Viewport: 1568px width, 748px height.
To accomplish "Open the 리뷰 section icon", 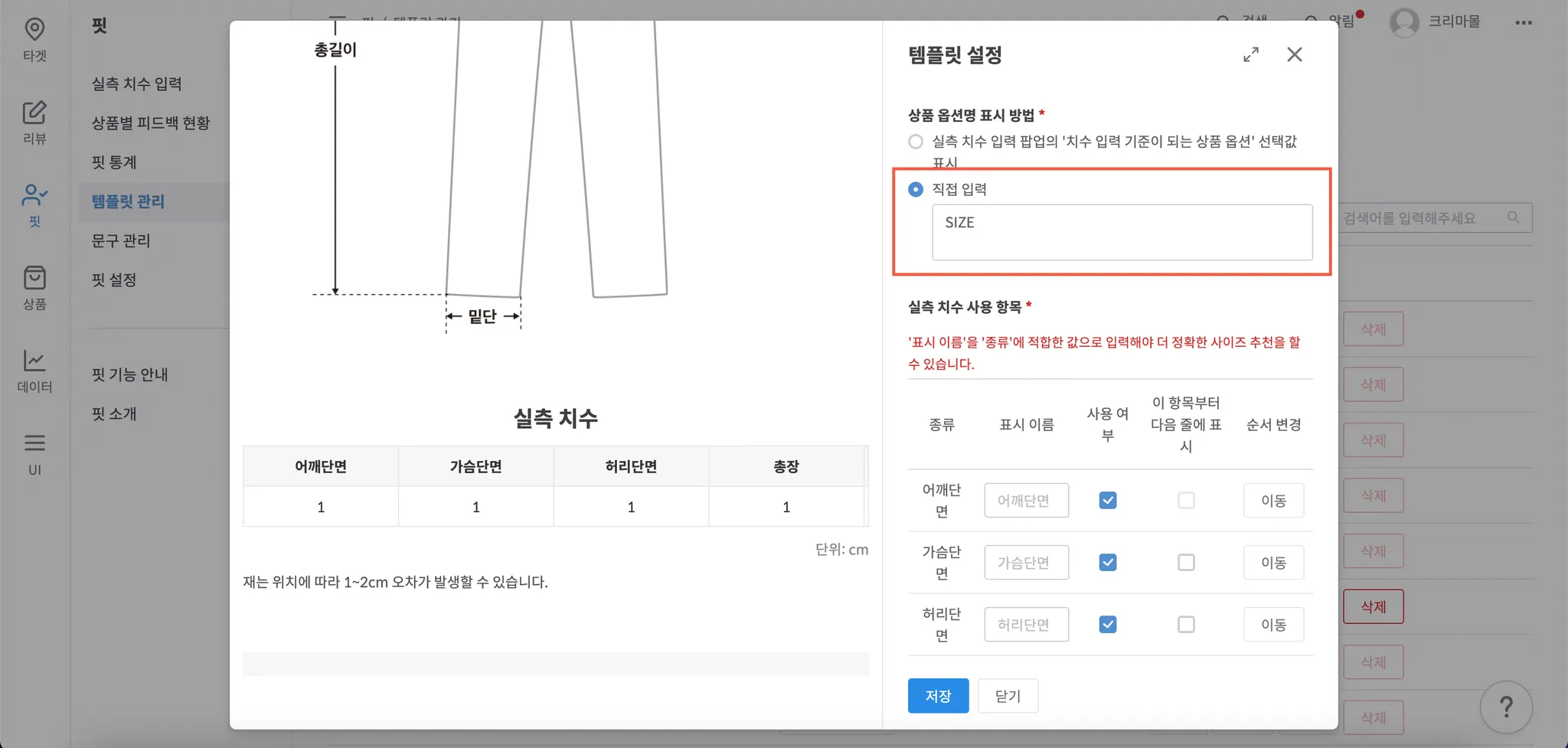I will (x=34, y=122).
